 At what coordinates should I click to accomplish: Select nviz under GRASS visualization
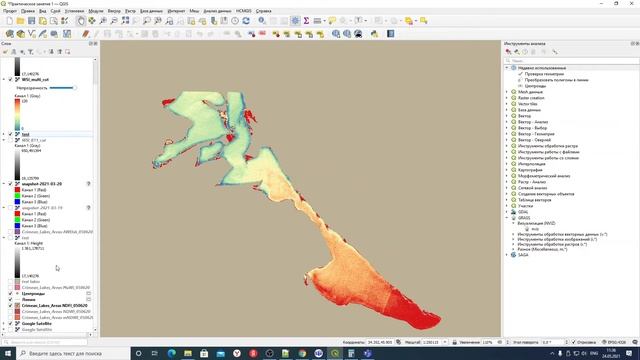[535, 229]
